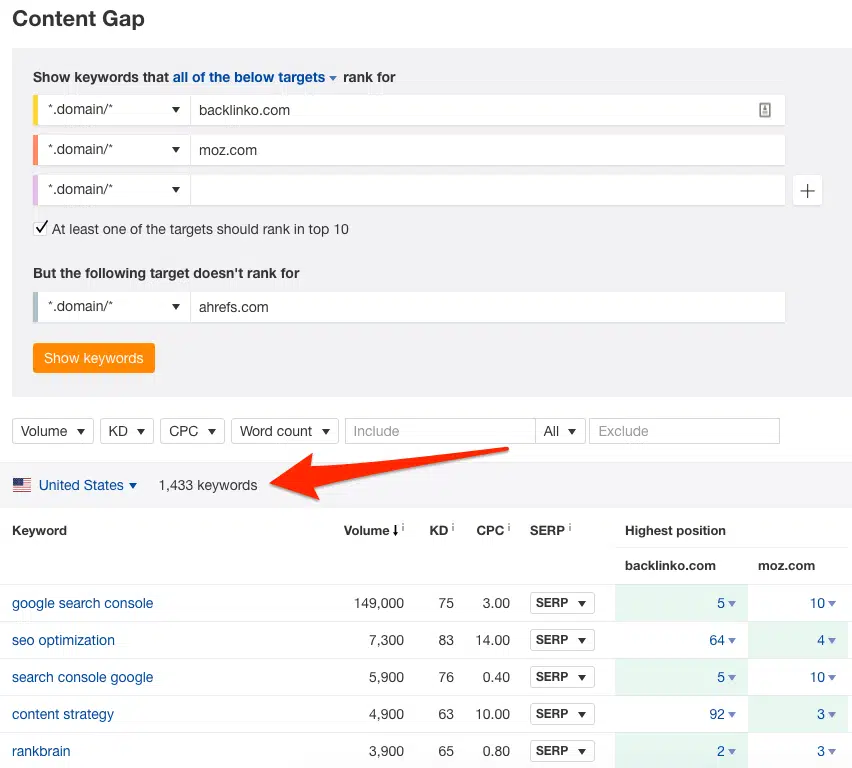Image resolution: width=852 pixels, height=768 pixels.
Task: Click the icon inside the backlinko.com input field
Action: [764, 109]
